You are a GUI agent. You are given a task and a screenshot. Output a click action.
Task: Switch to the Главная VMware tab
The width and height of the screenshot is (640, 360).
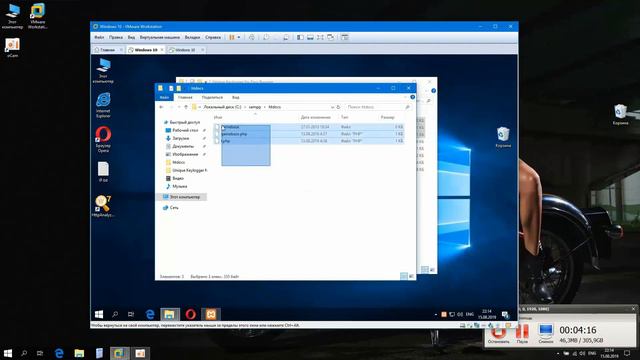[107, 50]
